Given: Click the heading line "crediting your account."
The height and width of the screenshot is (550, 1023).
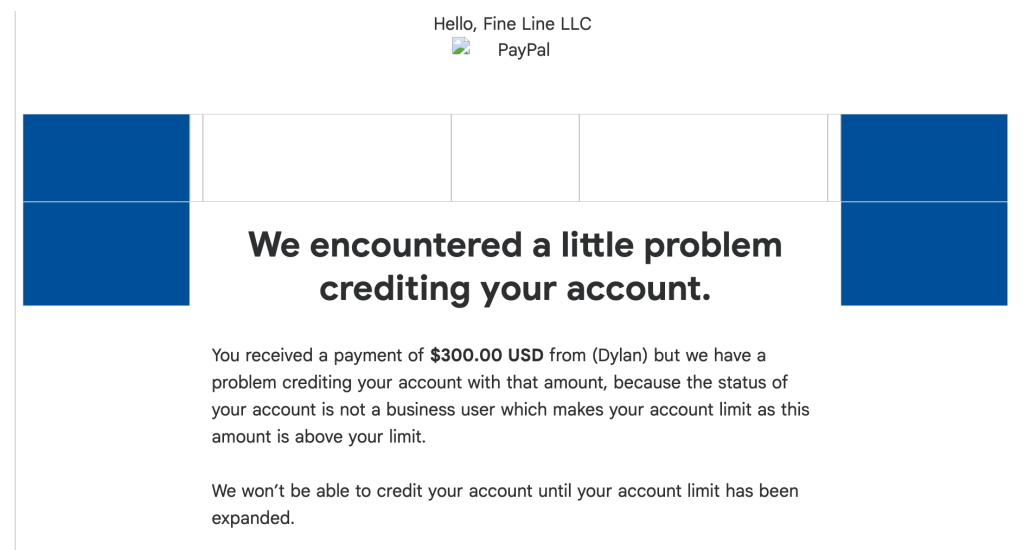Looking at the screenshot, I should click(515, 288).
